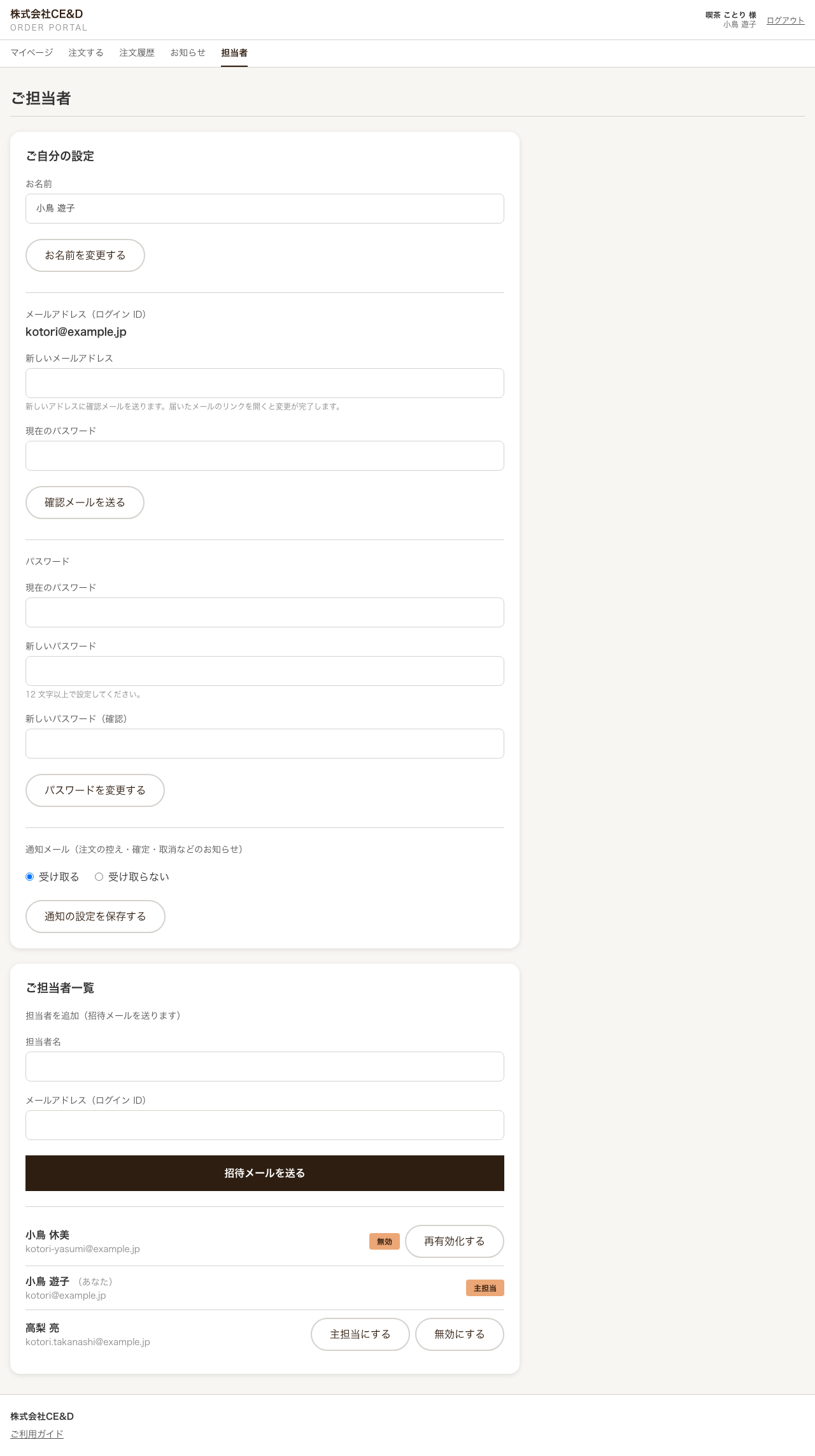
Task: Focus the 新しいパスワード（確認） field
Action: coord(265,743)
